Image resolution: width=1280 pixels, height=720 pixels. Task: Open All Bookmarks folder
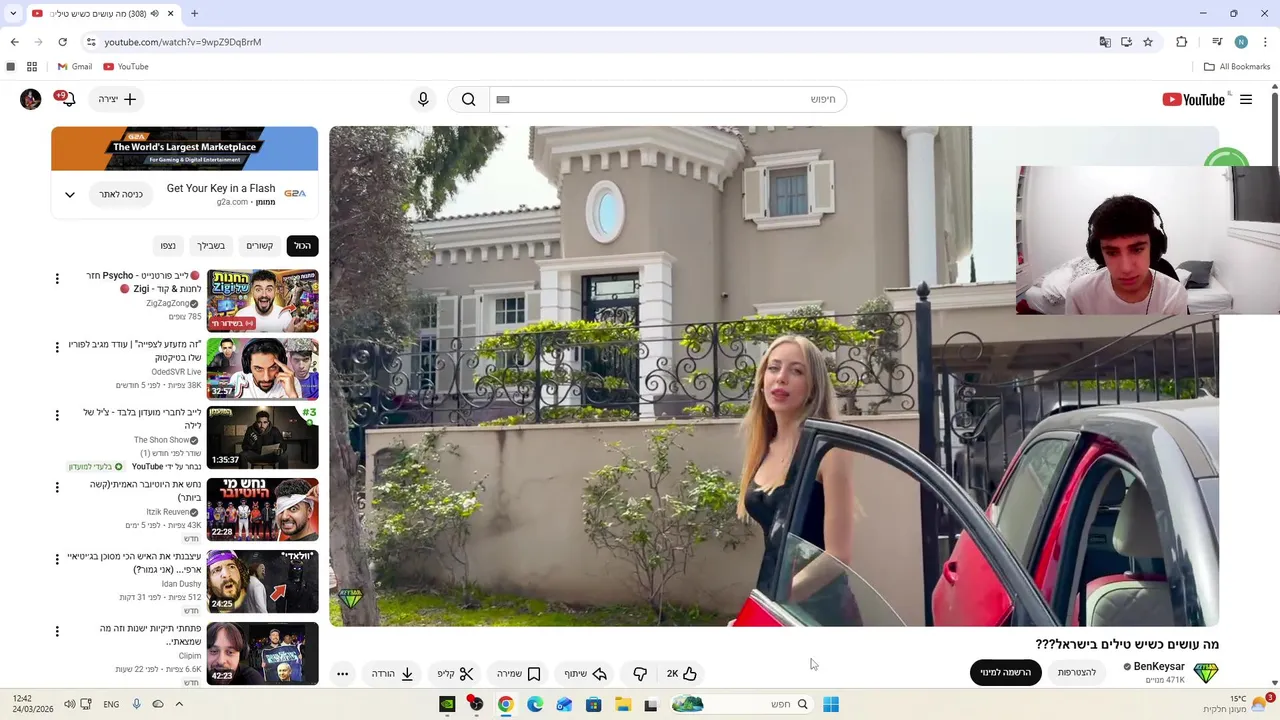1237,67
